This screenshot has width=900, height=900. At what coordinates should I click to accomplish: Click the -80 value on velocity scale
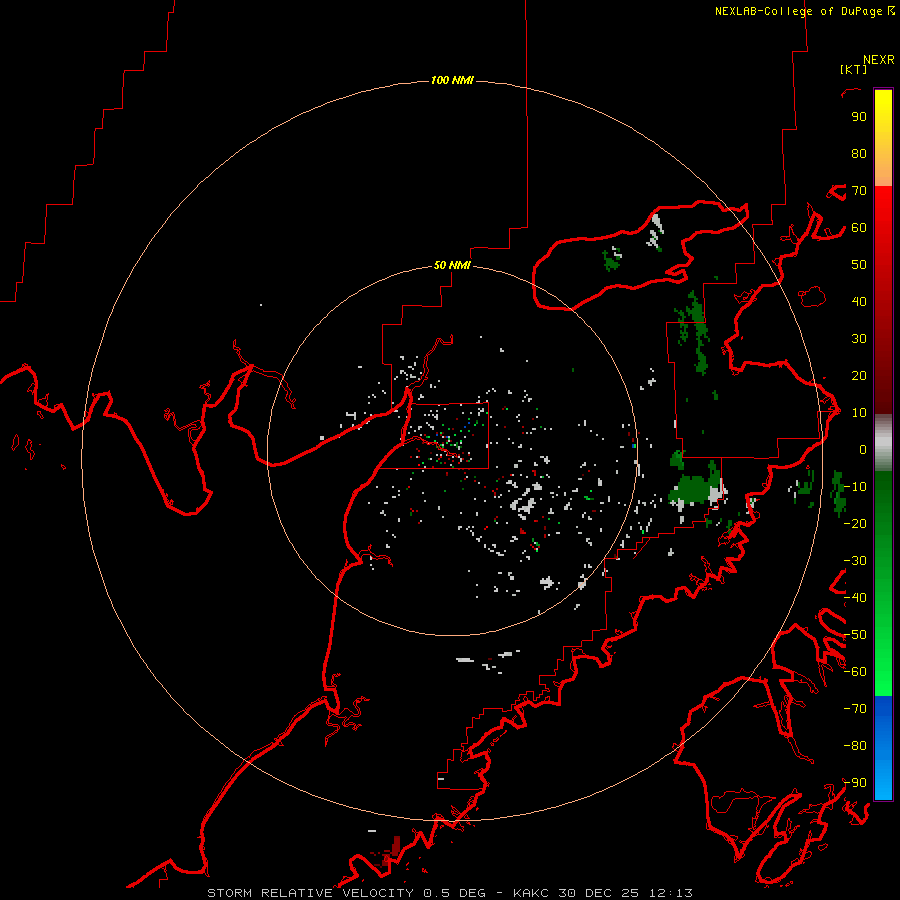(855, 746)
